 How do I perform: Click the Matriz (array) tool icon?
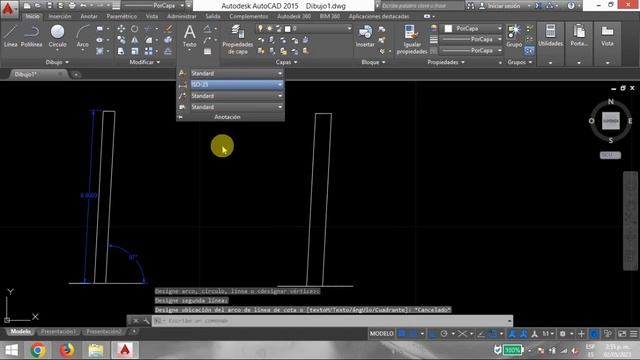(x=149, y=51)
